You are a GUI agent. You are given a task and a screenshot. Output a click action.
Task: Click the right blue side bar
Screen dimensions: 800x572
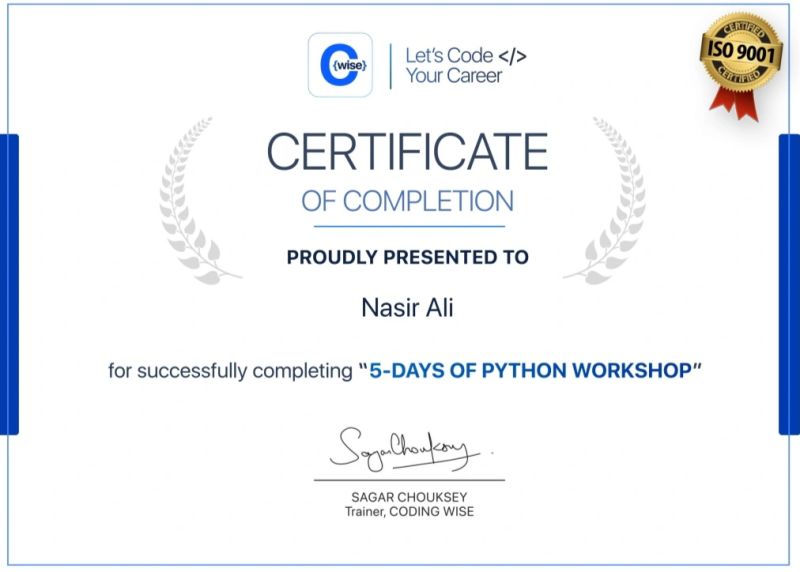pos(789,284)
